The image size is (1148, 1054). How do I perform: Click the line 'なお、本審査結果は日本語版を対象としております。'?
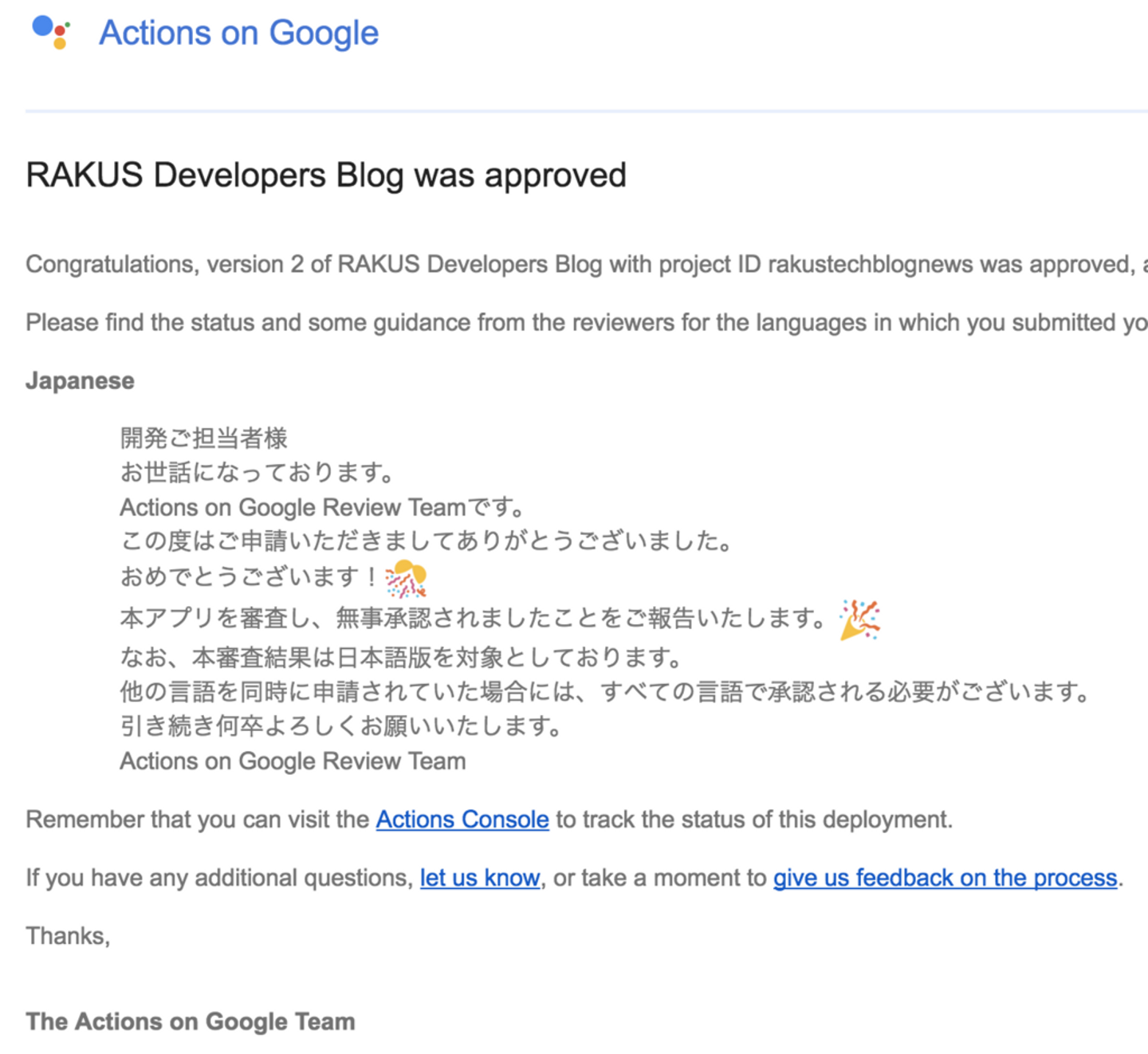[x=403, y=657]
